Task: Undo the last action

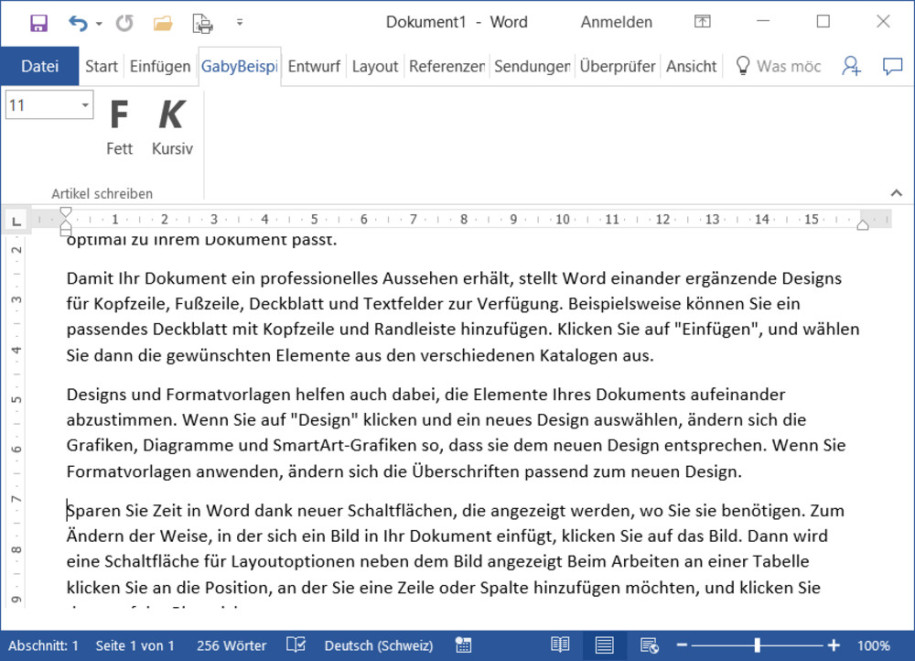Action: [x=78, y=23]
